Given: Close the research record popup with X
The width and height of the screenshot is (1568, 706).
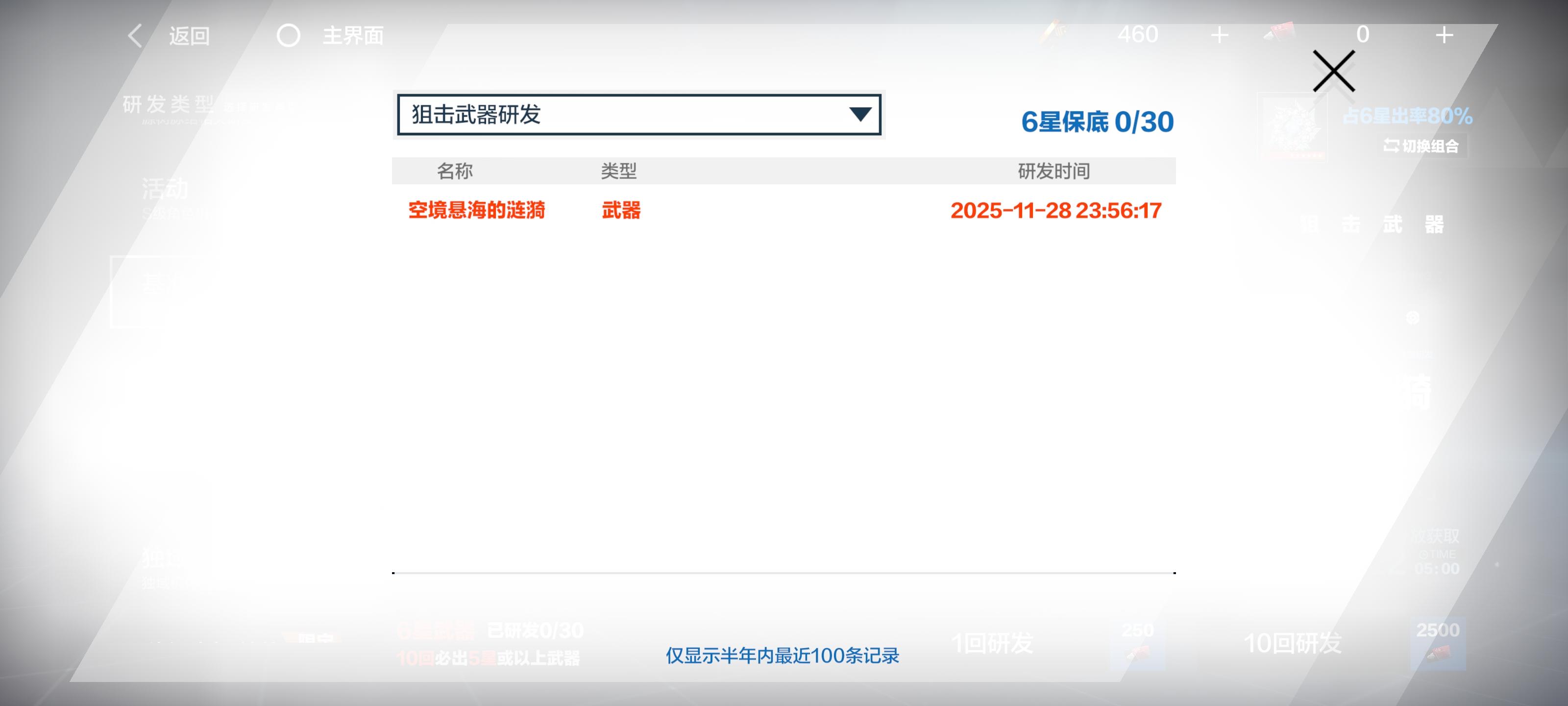Looking at the screenshot, I should click(x=1334, y=71).
